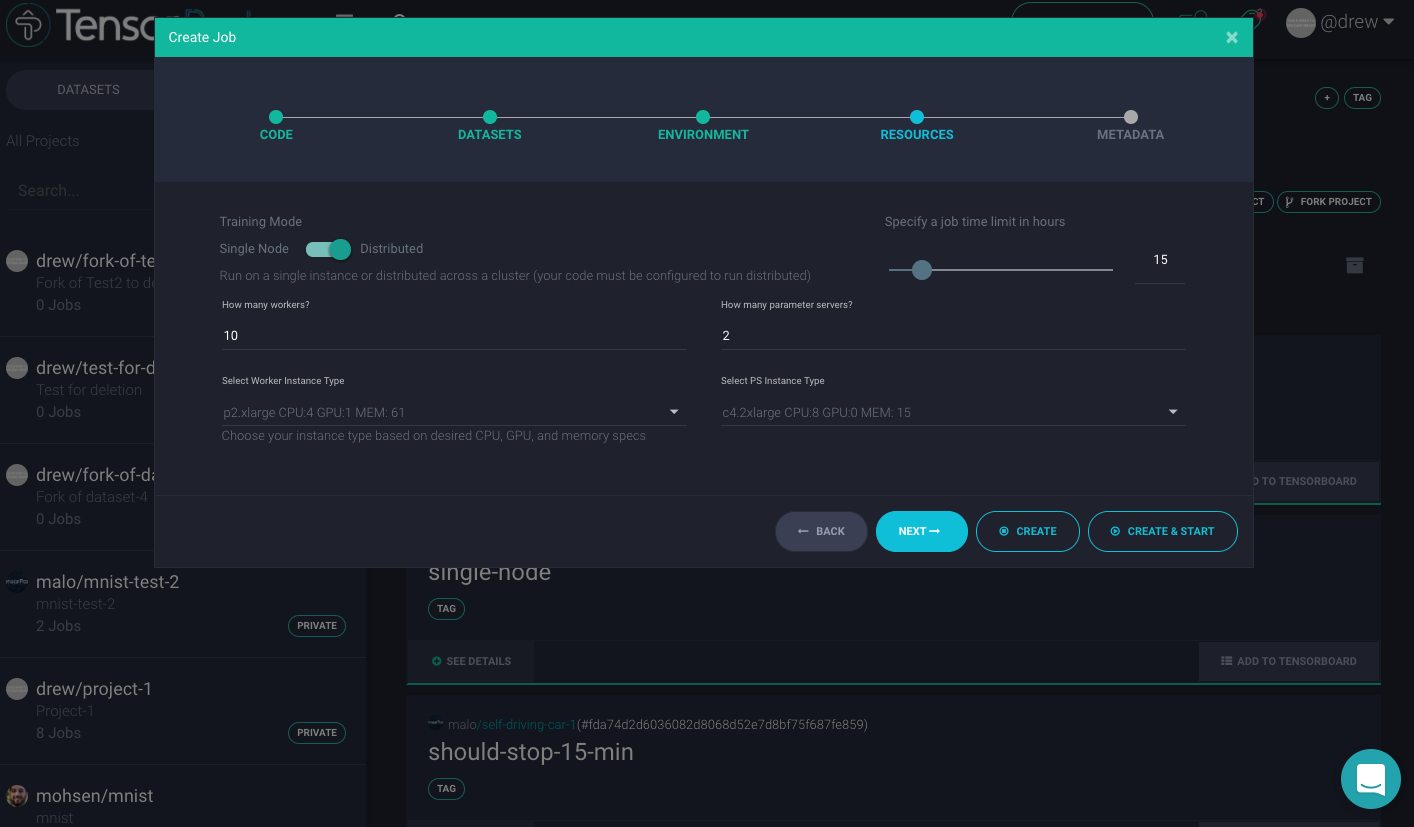Click the NEXT button
Viewport: 1414px width, 827px height.
click(921, 531)
